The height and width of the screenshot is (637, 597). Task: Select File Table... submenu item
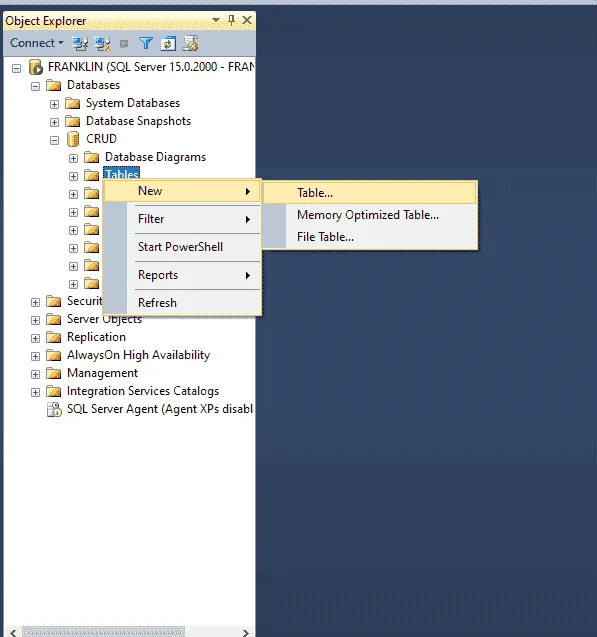pos(370,237)
